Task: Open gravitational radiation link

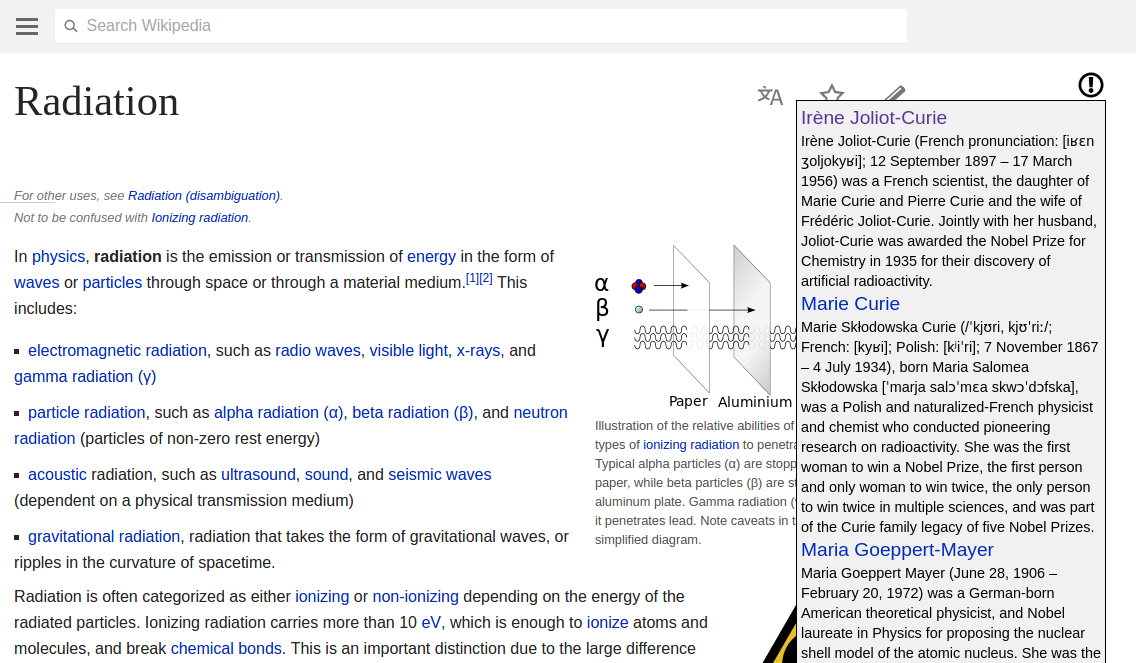Action: click(x=104, y=537)
